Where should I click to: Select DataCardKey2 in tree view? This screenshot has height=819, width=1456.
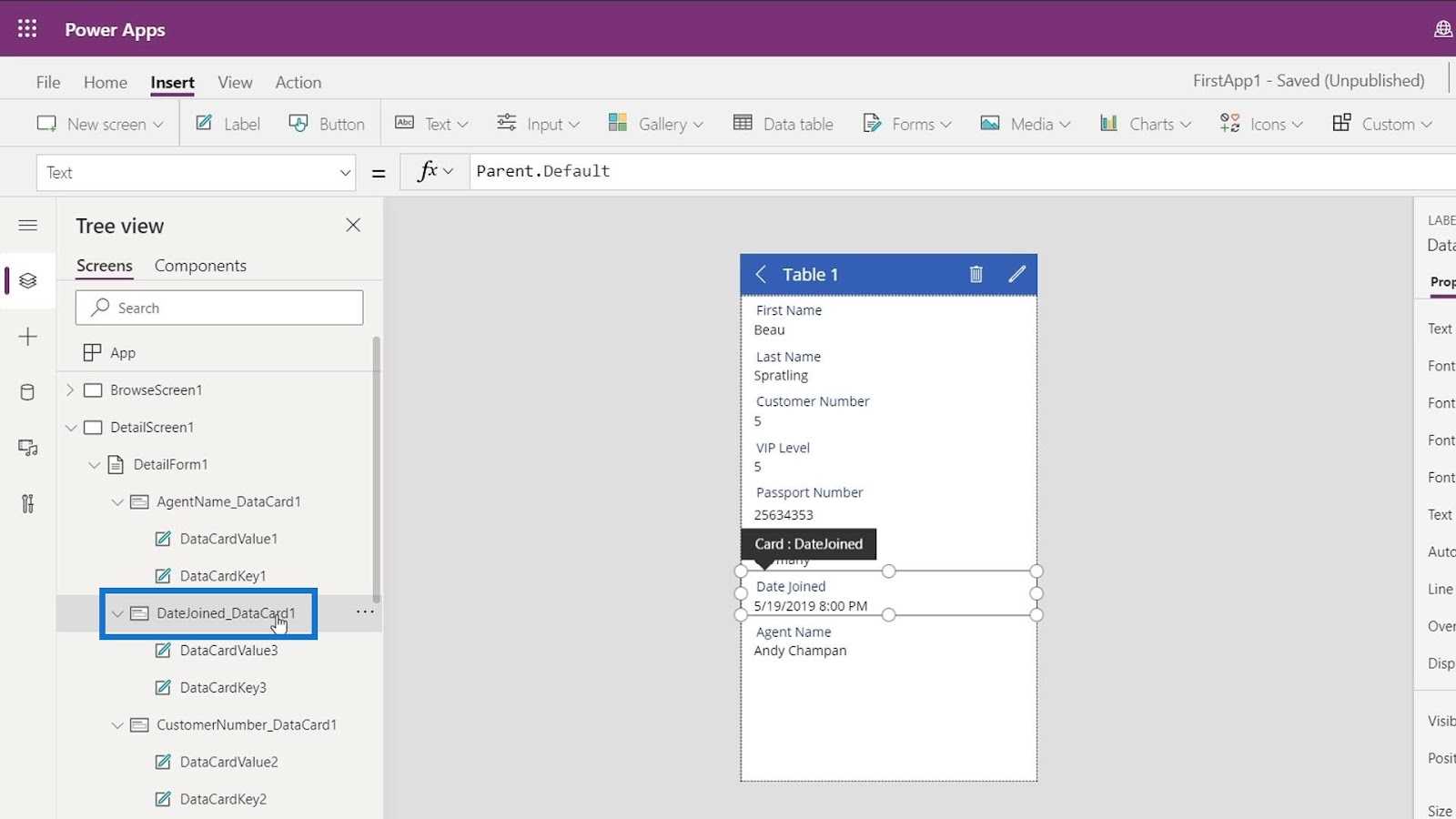click(223, 799)
